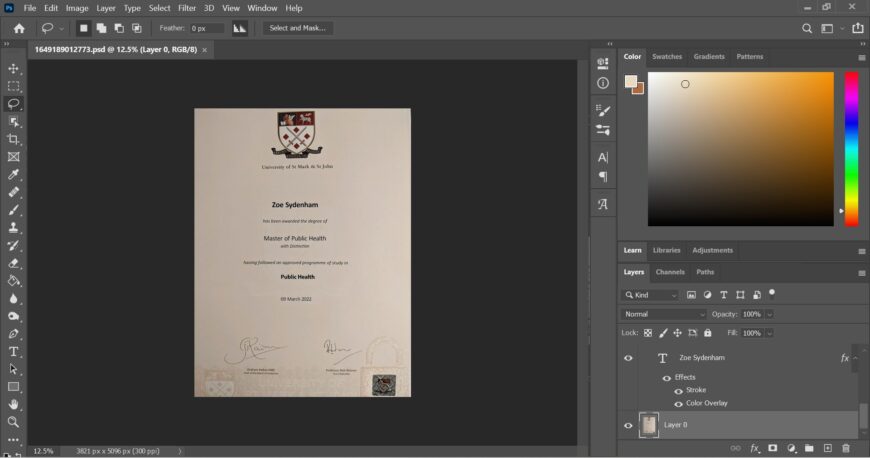
Task: Select the Blur tool
Action: pos(13,299)
